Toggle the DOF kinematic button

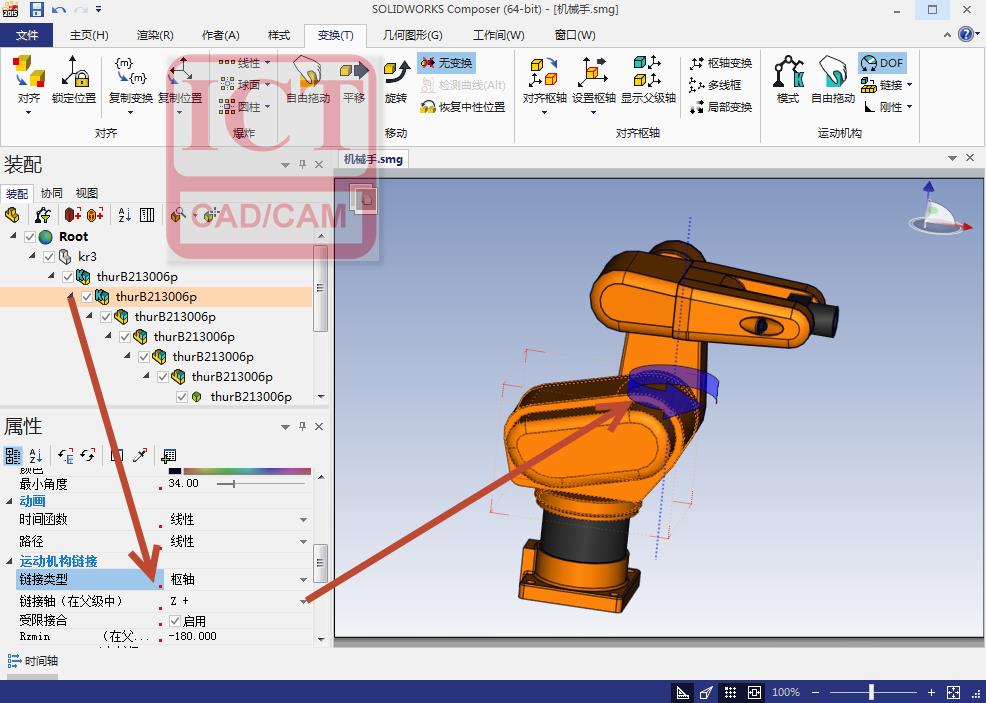click(881, 63)
